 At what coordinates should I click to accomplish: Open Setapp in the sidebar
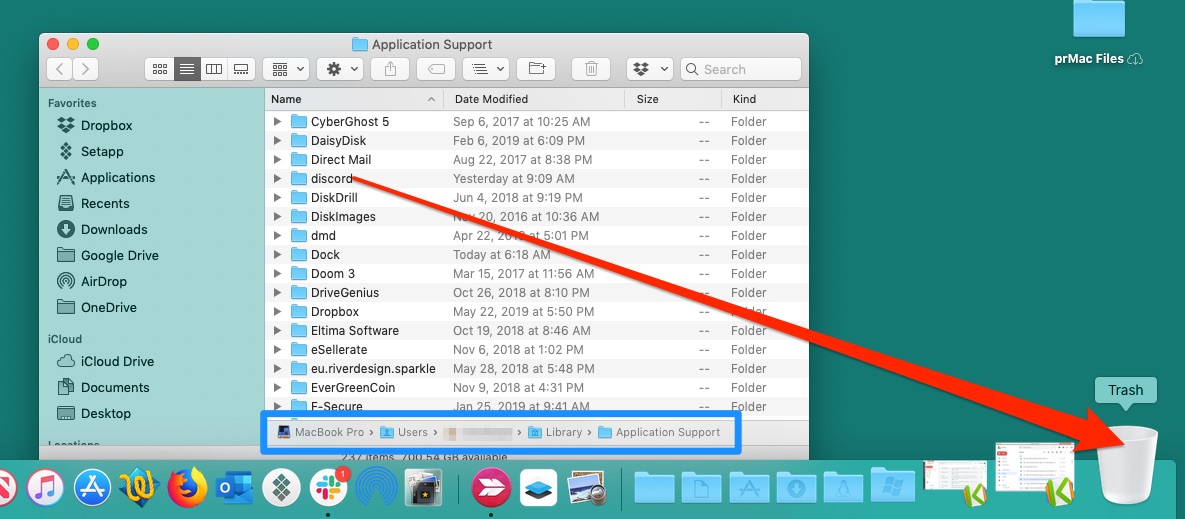pyautogui.click(x=91, y=151)
